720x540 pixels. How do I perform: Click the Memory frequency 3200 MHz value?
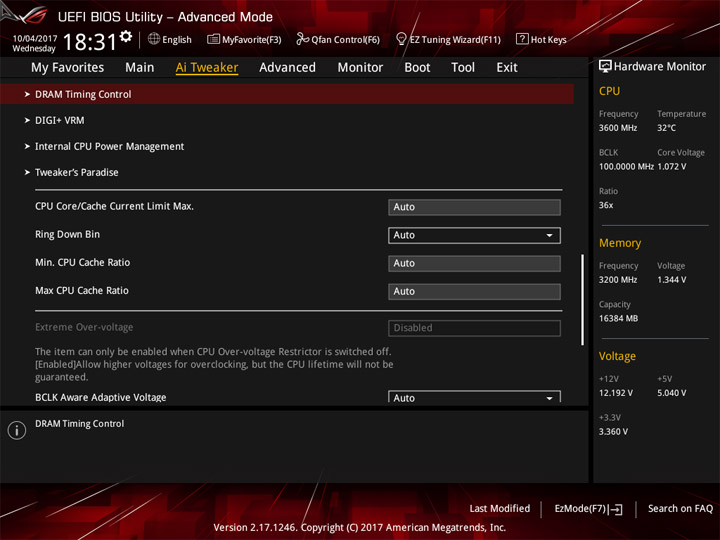[x=618, y=280]
